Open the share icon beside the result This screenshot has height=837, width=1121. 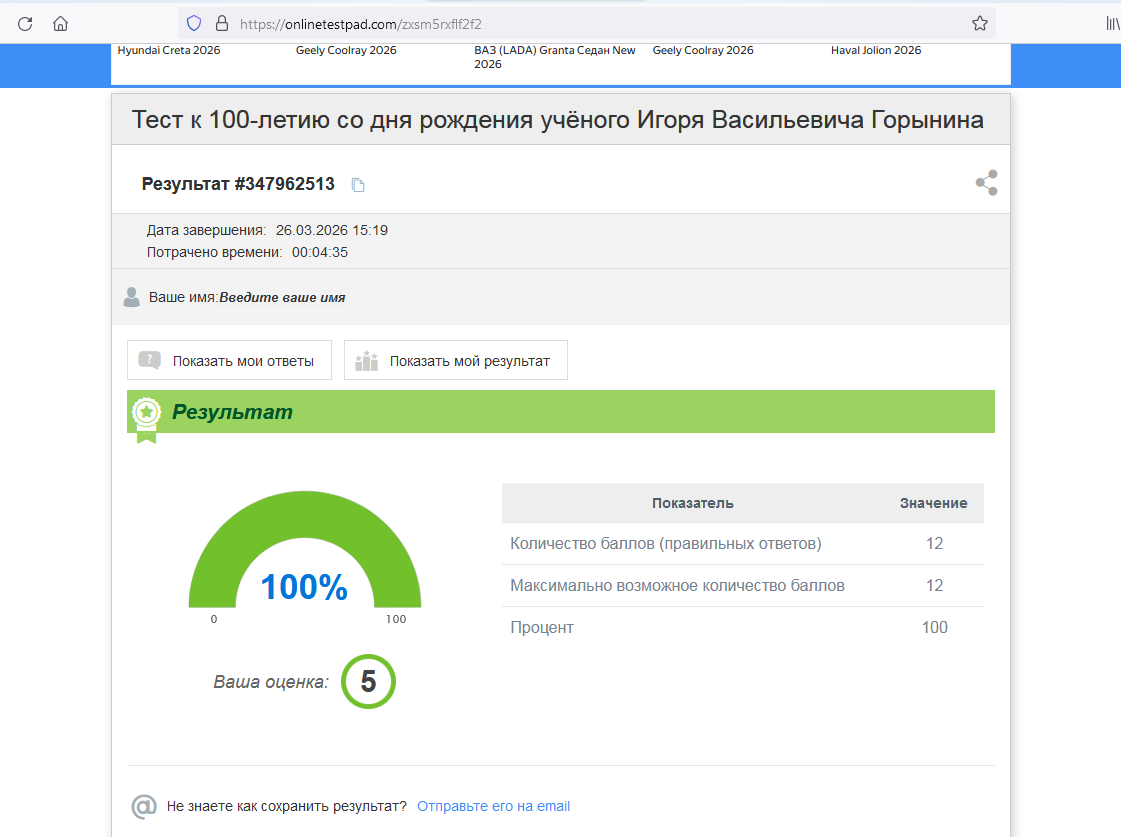[x=986, y=183]
